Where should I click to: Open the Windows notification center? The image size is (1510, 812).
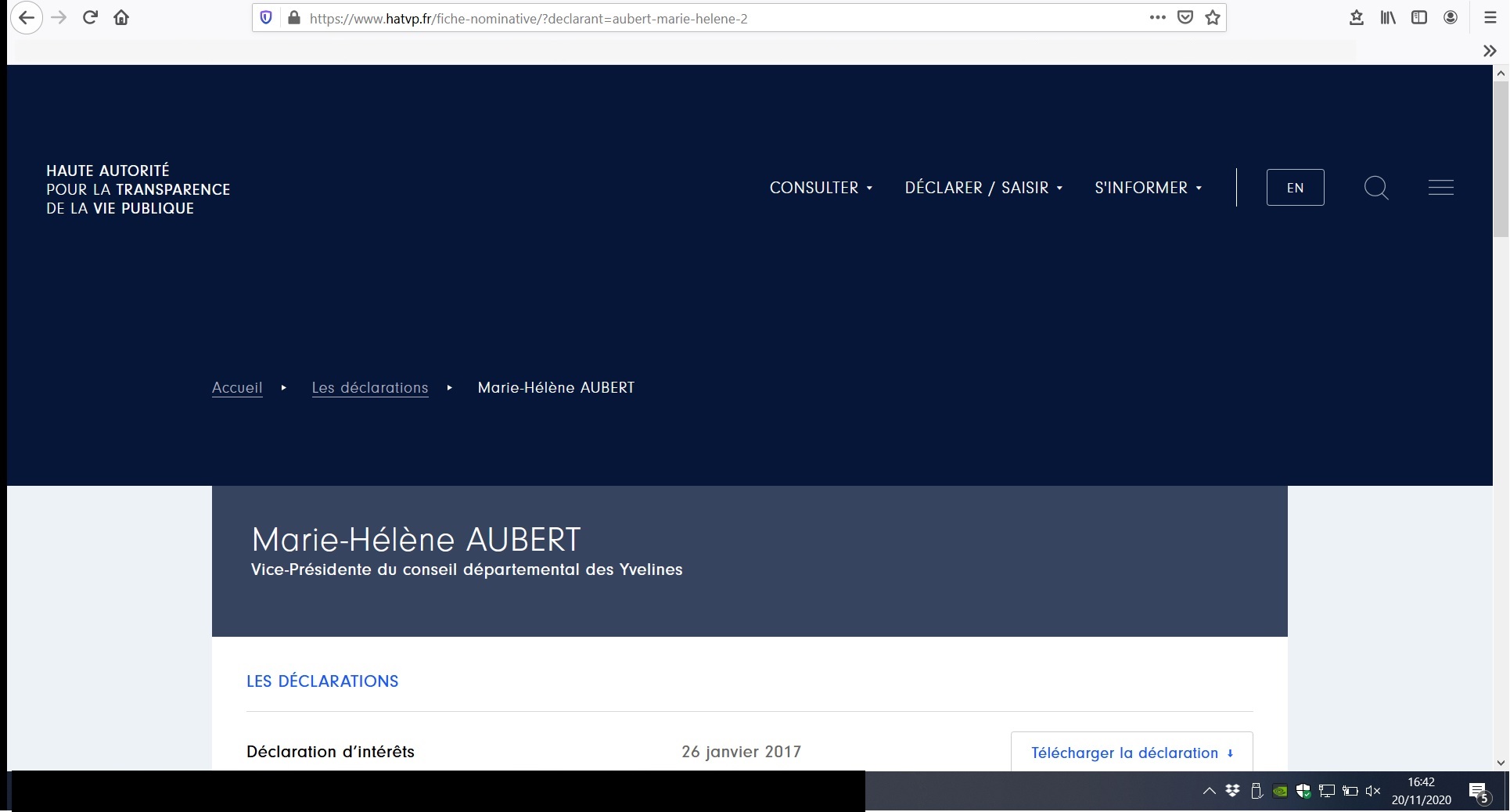1479,792
